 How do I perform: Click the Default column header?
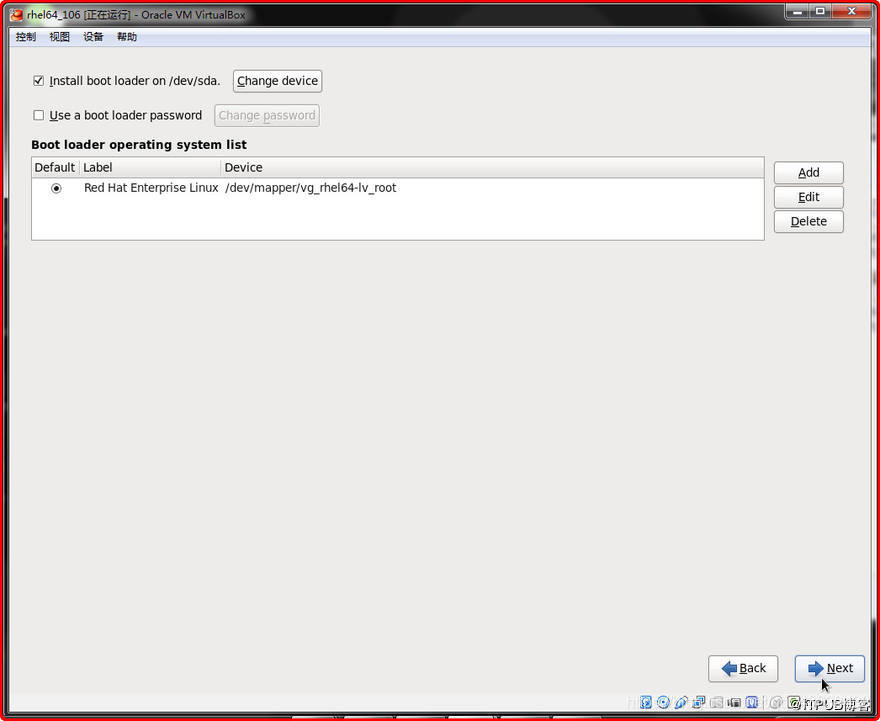(x=55, y=167)
